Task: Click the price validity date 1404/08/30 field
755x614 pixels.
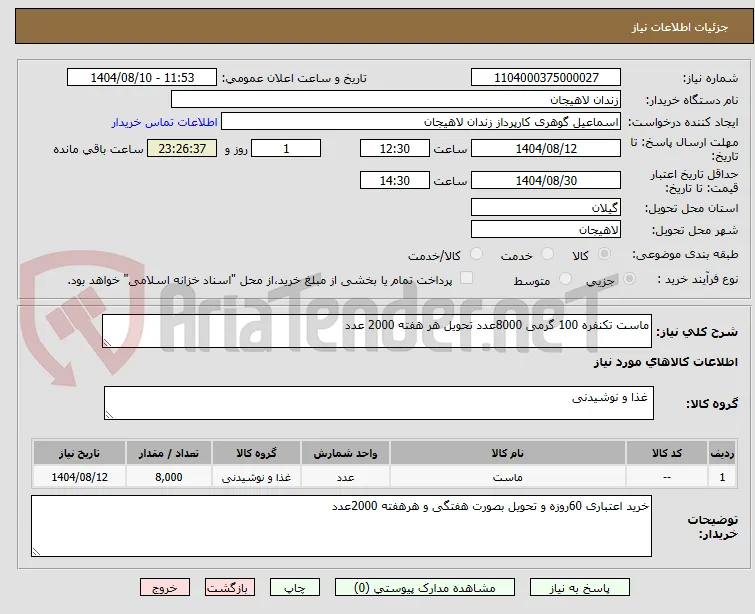Action: (x=546, y=180)
